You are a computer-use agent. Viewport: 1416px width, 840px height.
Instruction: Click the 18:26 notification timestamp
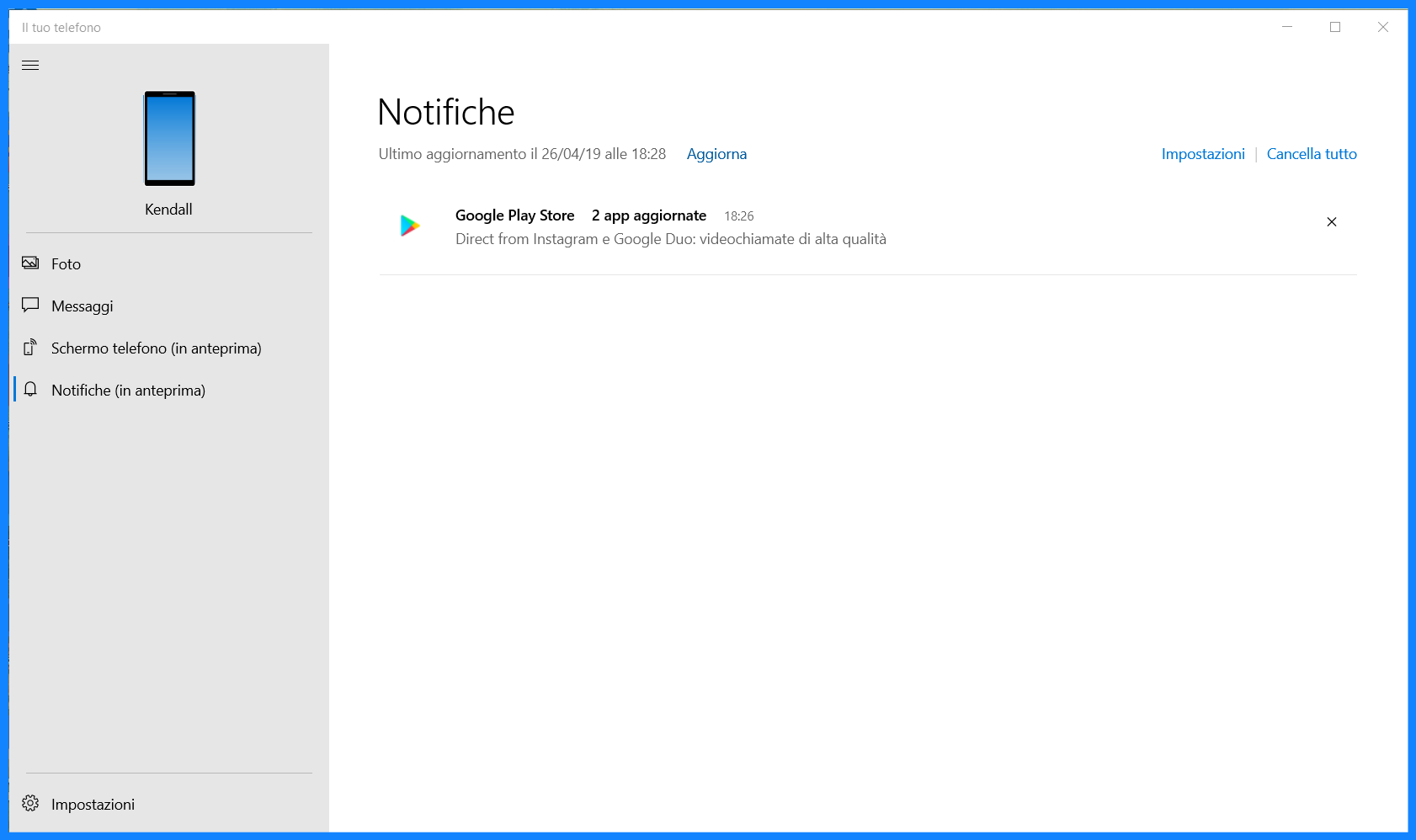739,216
